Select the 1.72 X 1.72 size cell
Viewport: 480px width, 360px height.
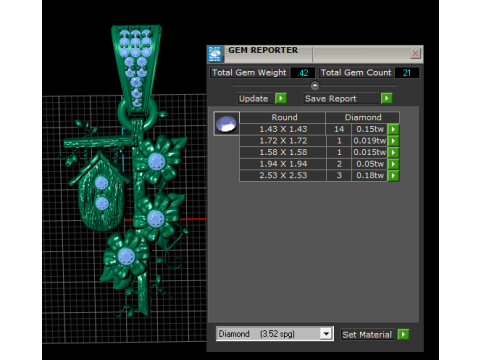pos(283,141)
